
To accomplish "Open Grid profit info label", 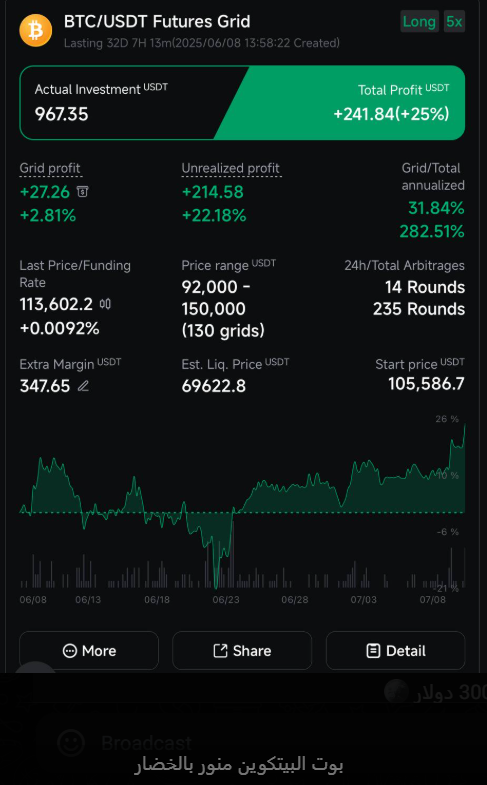I will (50, 169).
